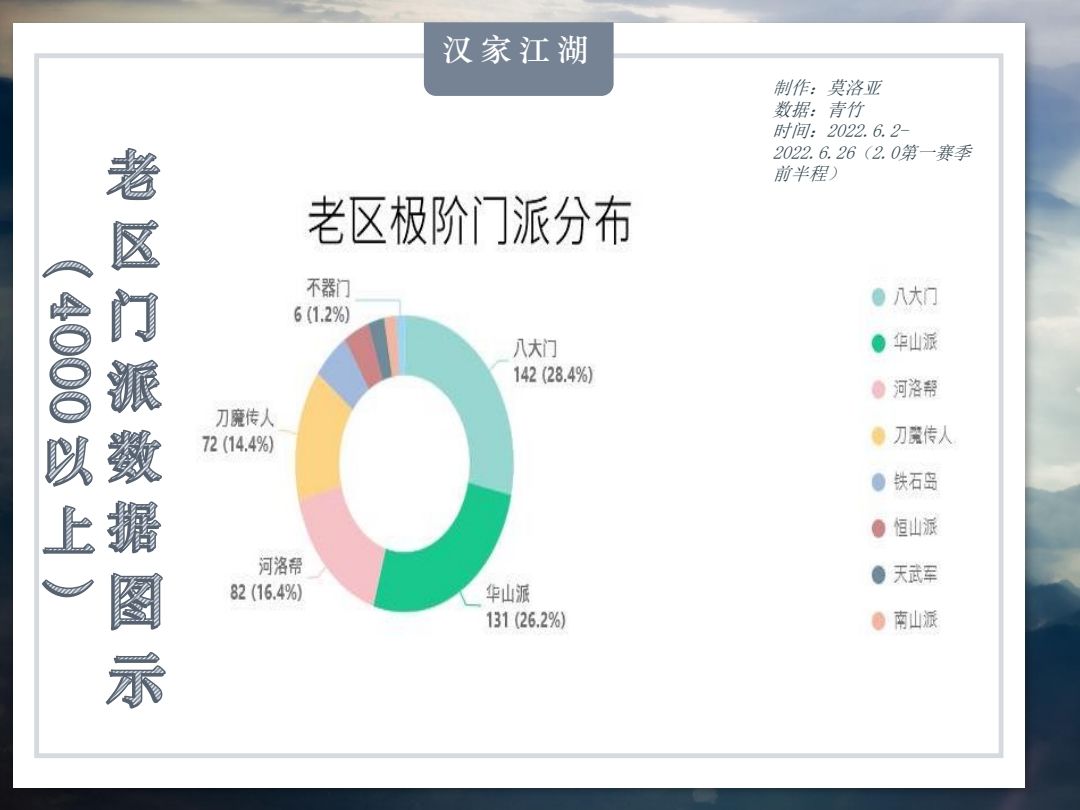Select the 铁石岛 legend label
This screenshot has height=810, width=1080.
pyautogui.click(x=915, y=481)
